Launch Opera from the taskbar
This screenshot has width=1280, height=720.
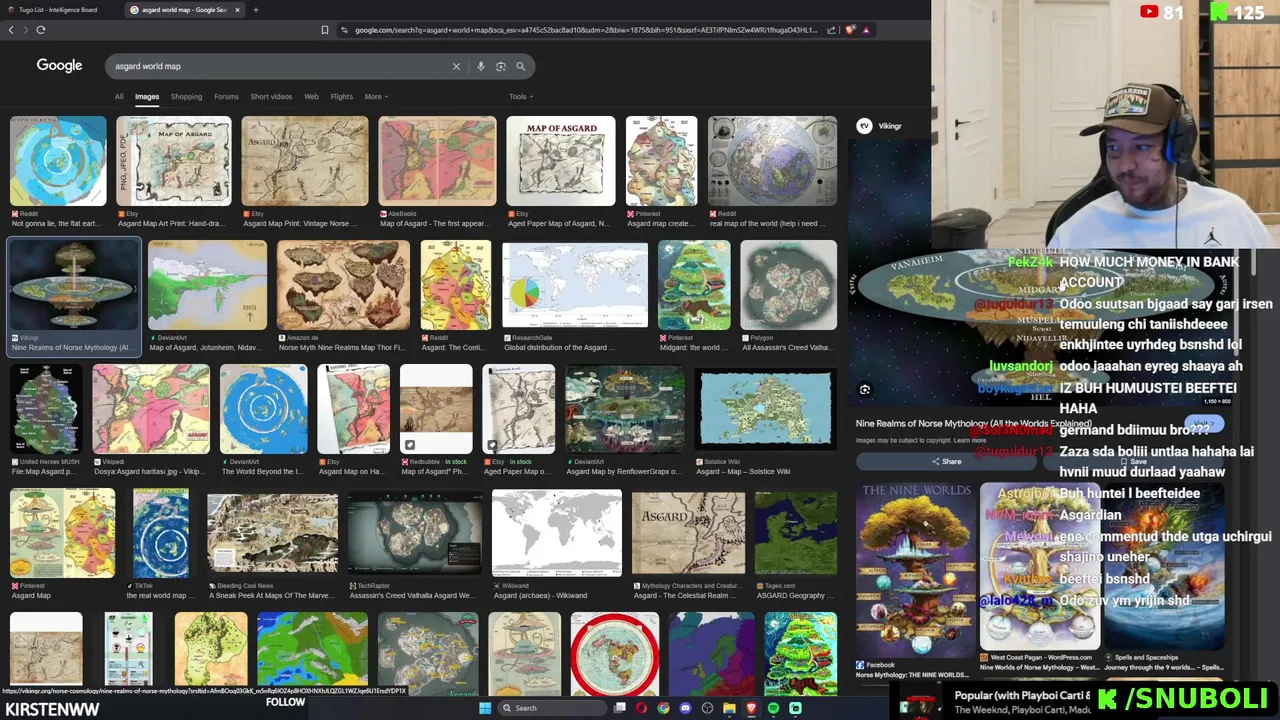tap(642, 708)
